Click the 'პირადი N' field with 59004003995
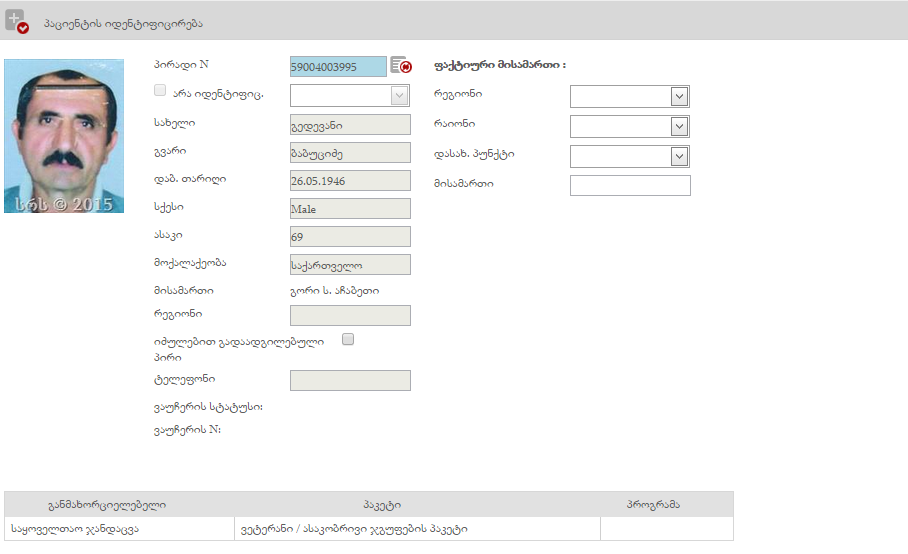The width and height of the screenshot is (908, 554). [x=337, y=66]
